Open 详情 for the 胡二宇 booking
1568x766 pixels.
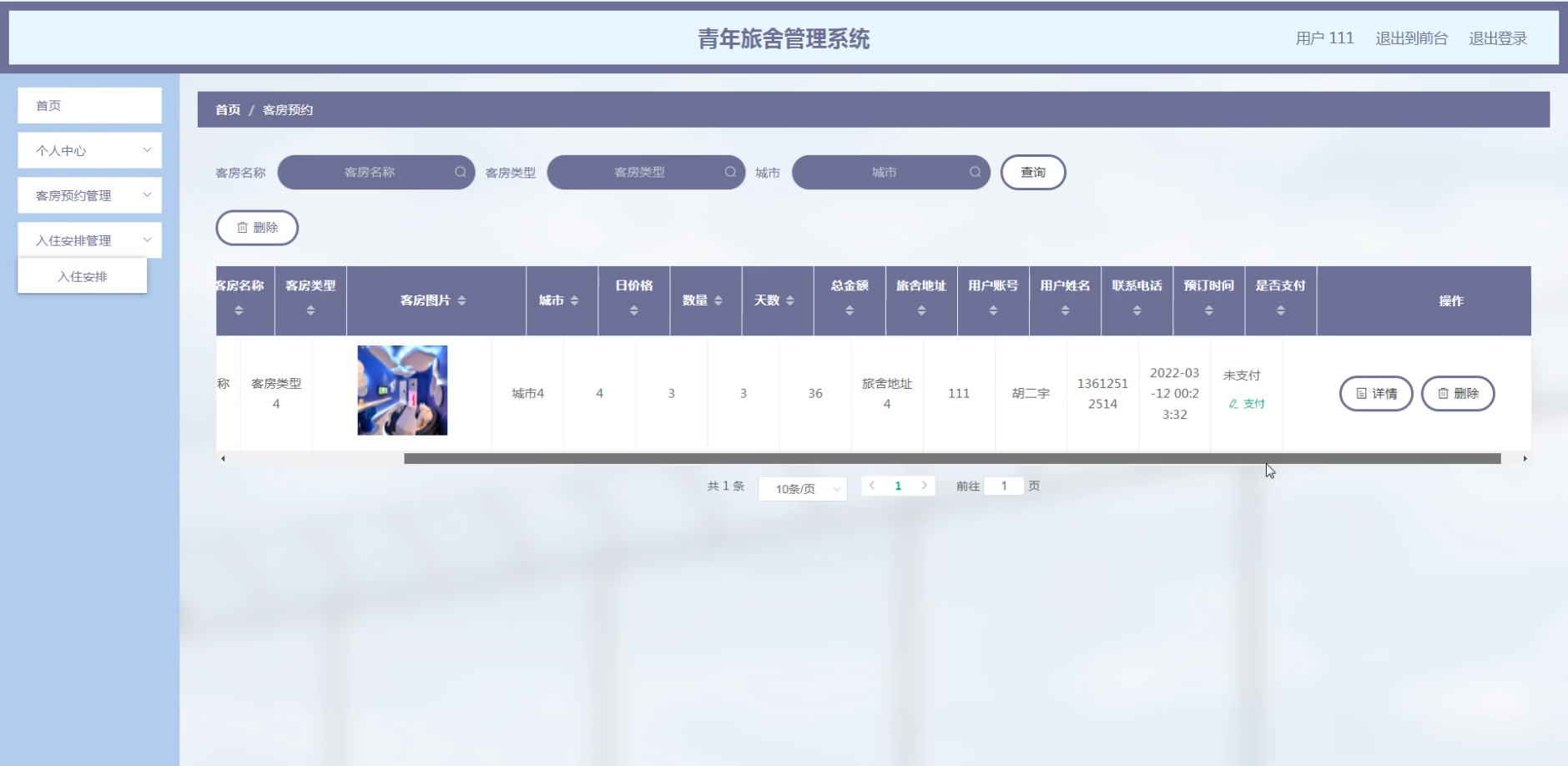[1376, 394]
